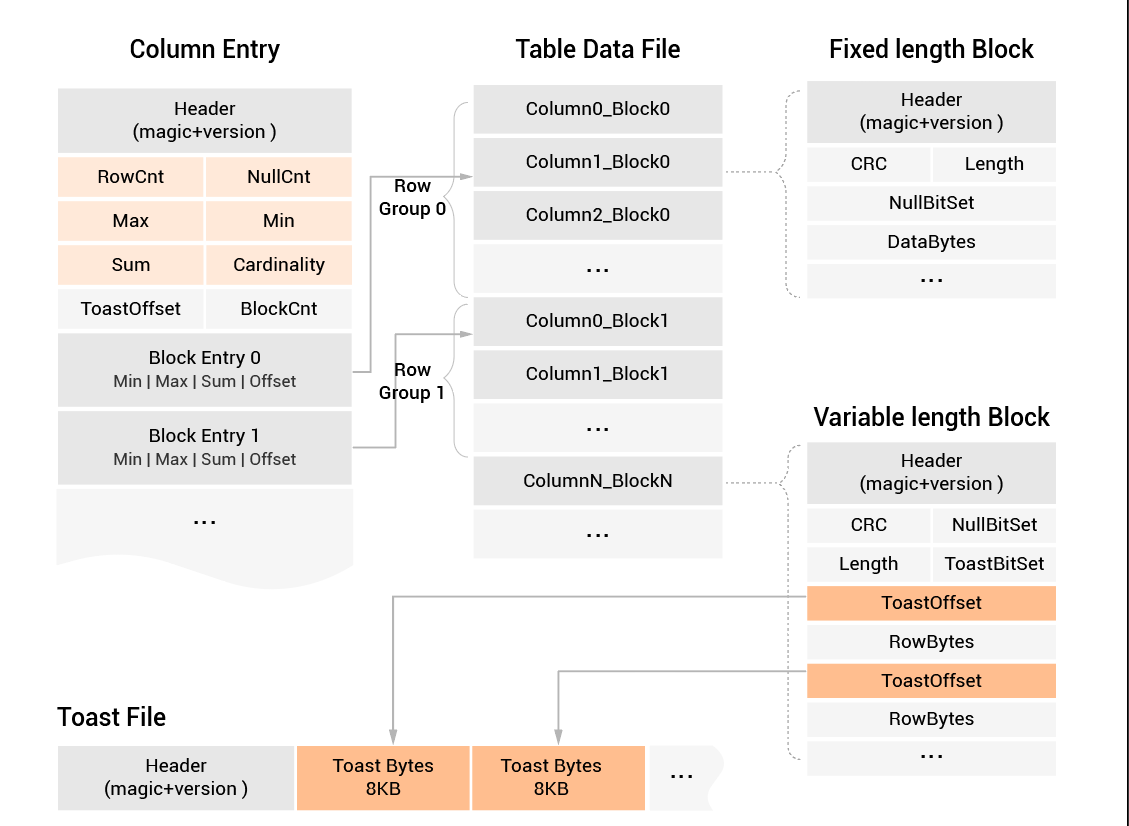Click the Column0_Block0 block

pos(598,109)
